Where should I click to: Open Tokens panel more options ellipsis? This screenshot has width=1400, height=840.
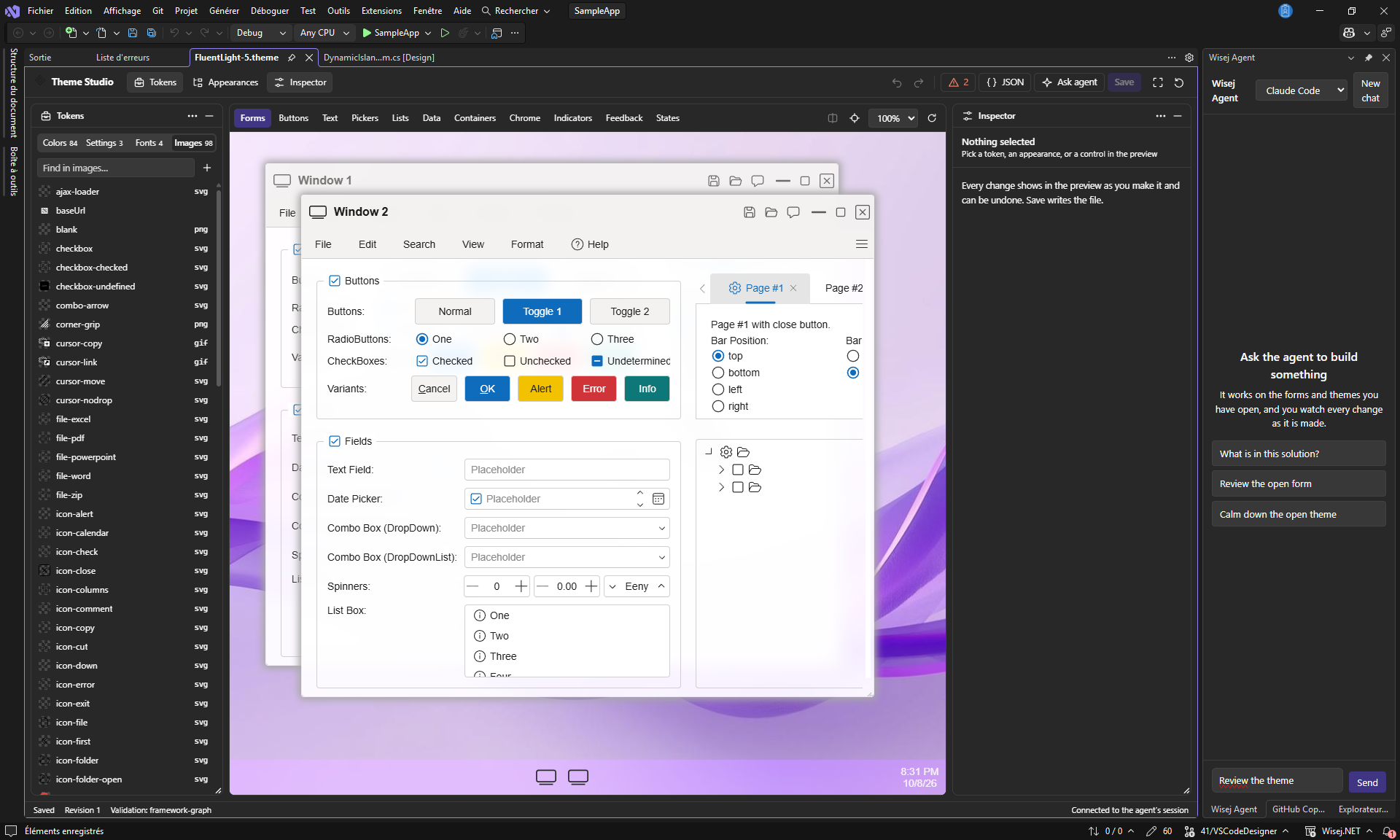pyautogui.click(x=192, y=116)
